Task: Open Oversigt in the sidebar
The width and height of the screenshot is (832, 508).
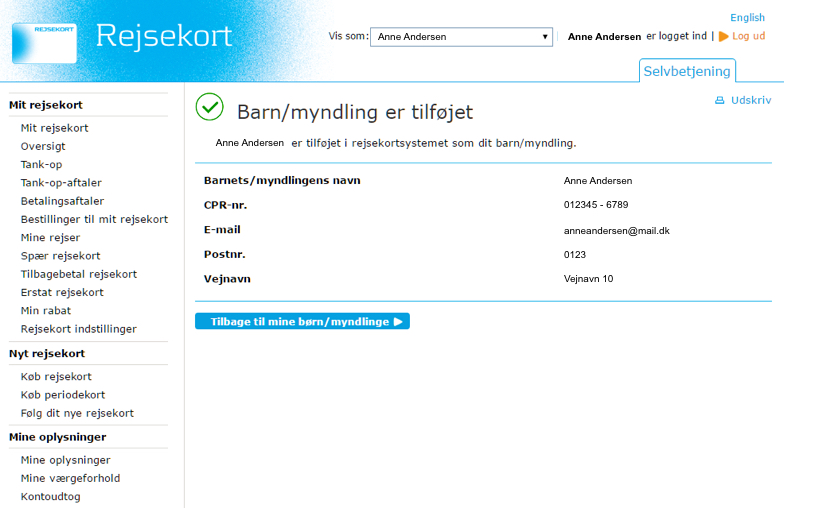Action: point(43,146)
